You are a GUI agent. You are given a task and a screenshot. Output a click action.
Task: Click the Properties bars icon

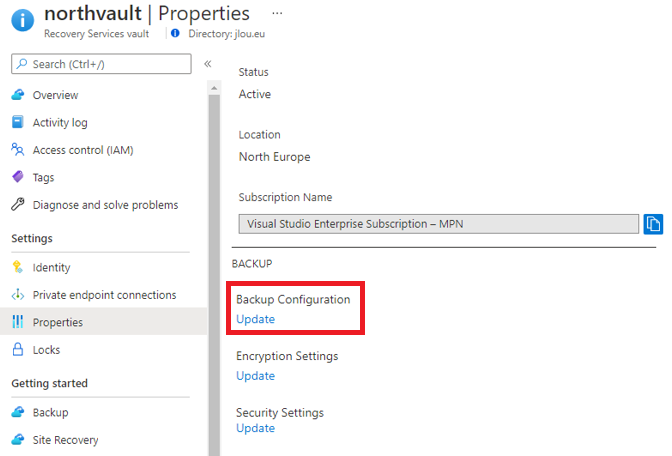tap(18, 322)
